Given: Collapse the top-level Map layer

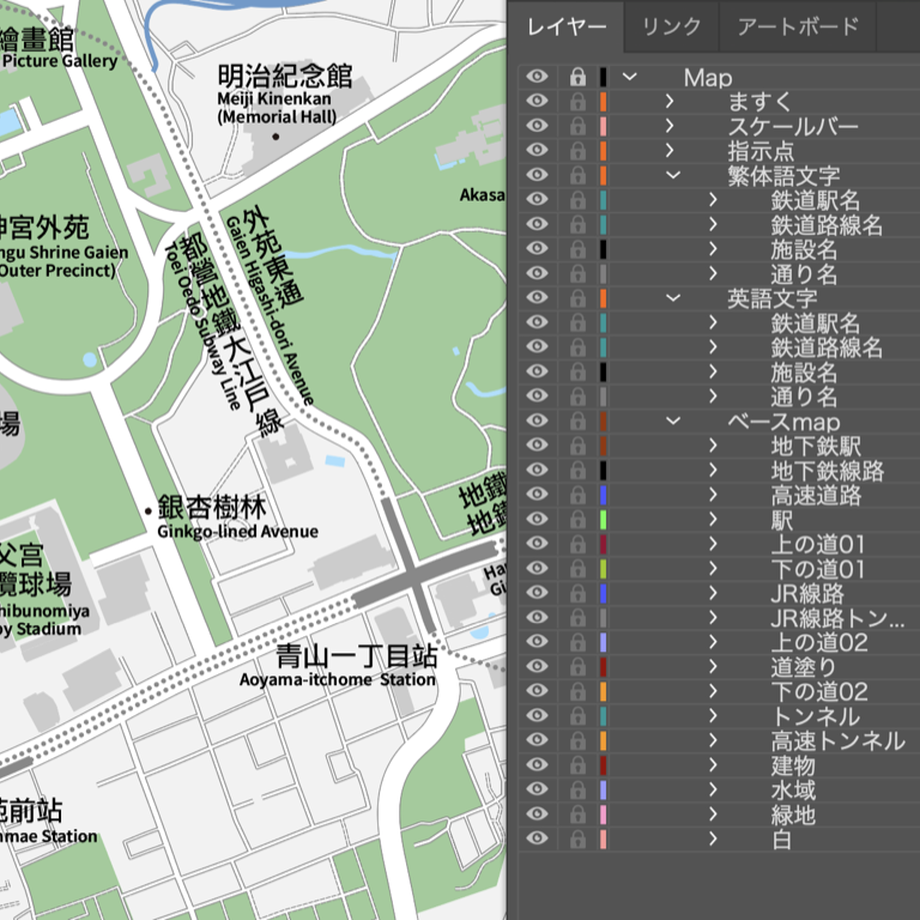Looking at the screenshot, I should click(630, 77).
